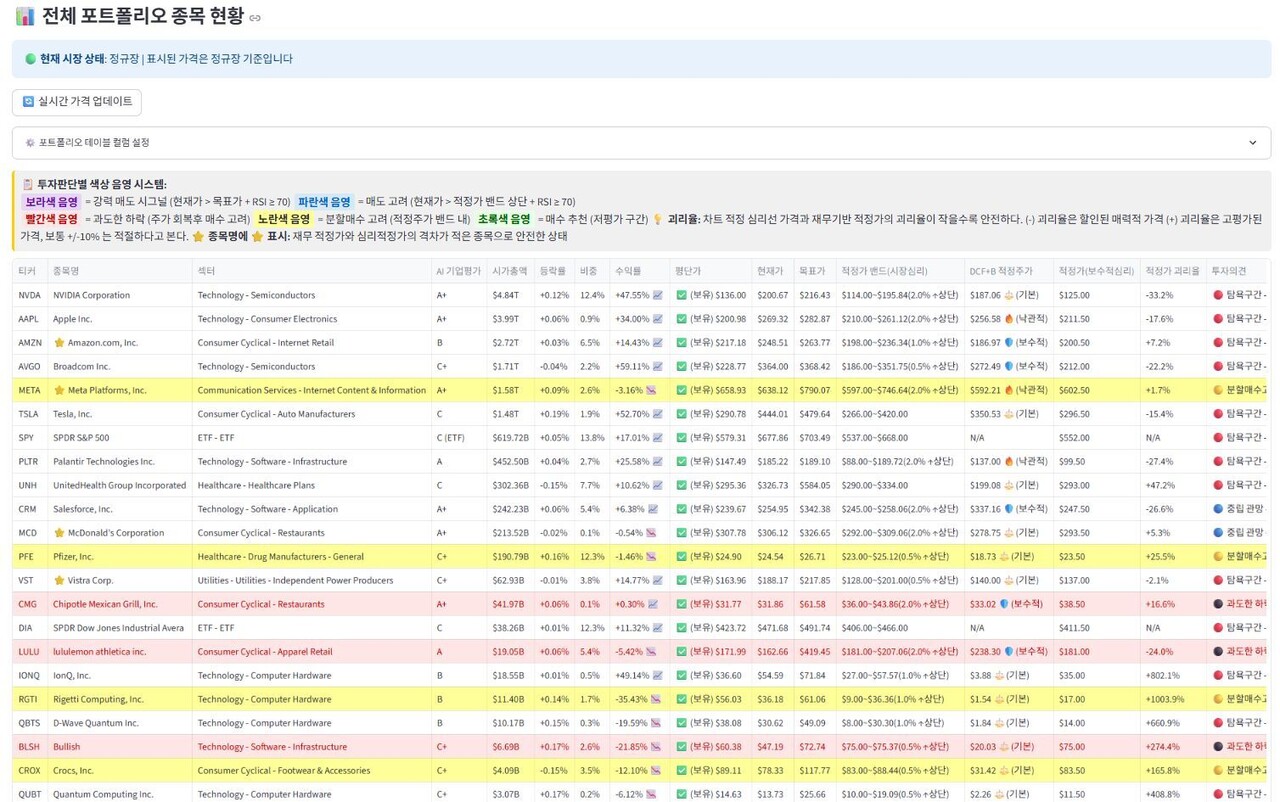Click the red circle icon in NVDA's opinion cell

tap(1217, 295)
